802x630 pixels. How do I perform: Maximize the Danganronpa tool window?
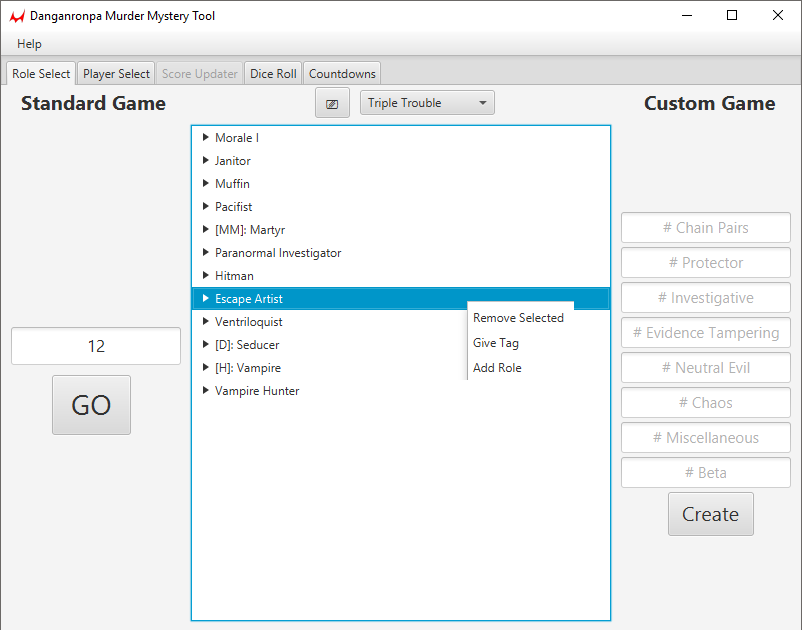point(732,15)
